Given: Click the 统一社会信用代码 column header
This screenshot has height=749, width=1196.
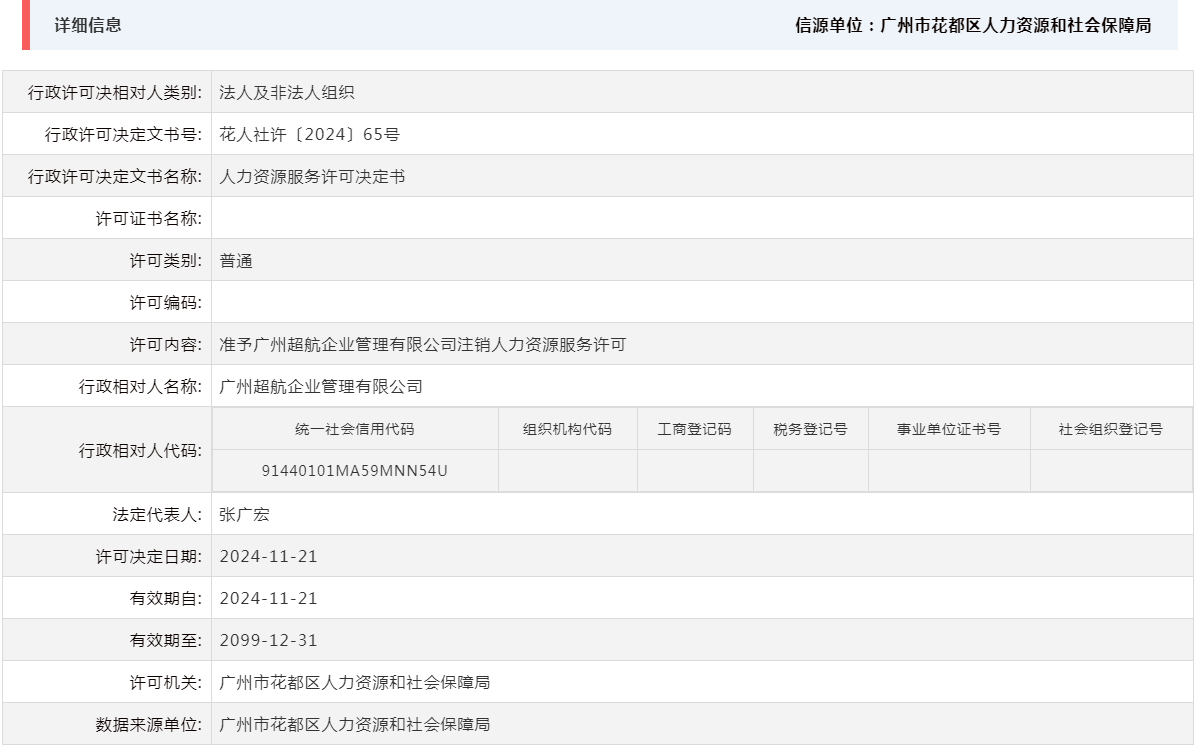Looking at the screenshot, I should [x=356, y=428].
